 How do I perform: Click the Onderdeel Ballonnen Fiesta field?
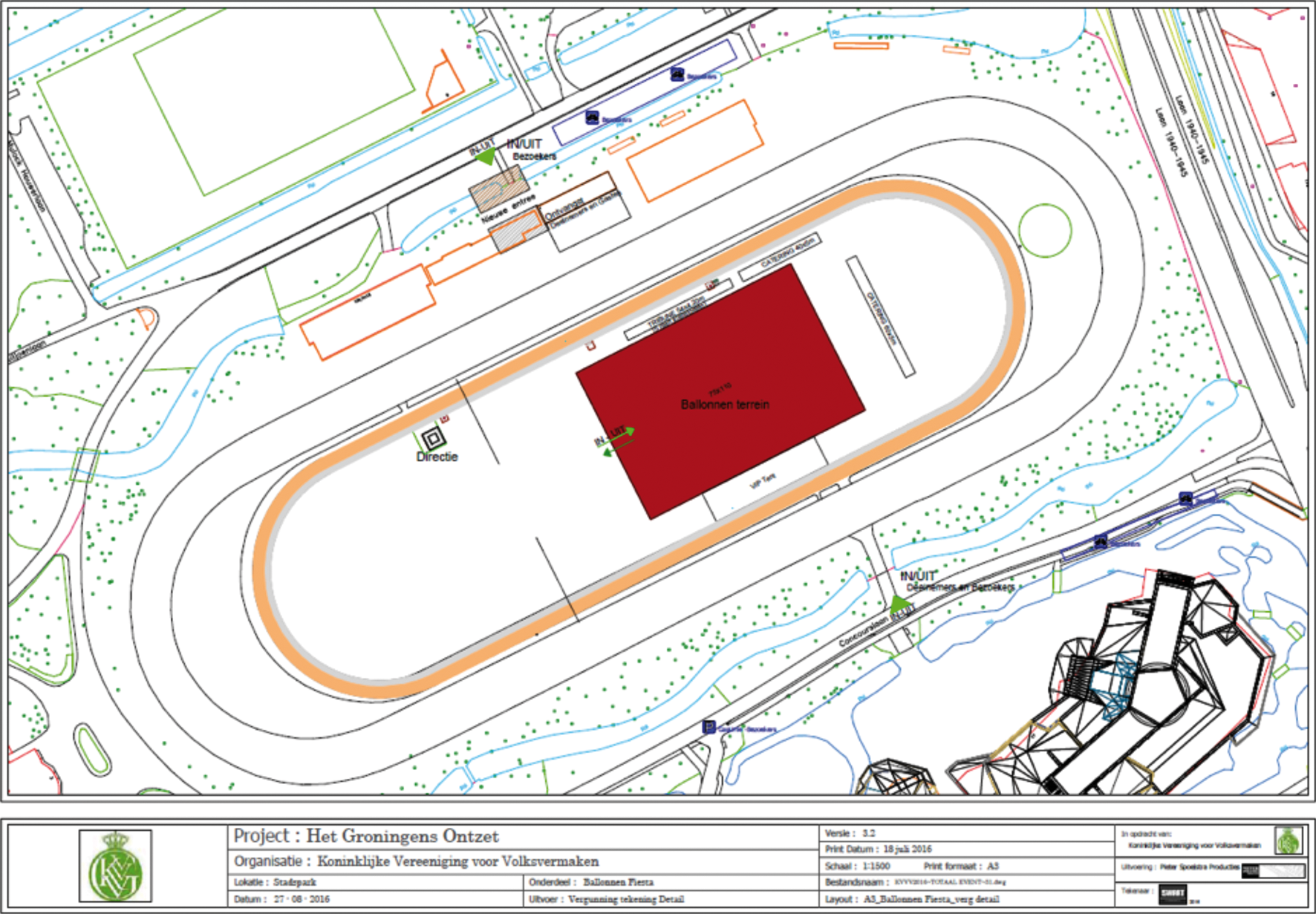(x=591, y=882)
